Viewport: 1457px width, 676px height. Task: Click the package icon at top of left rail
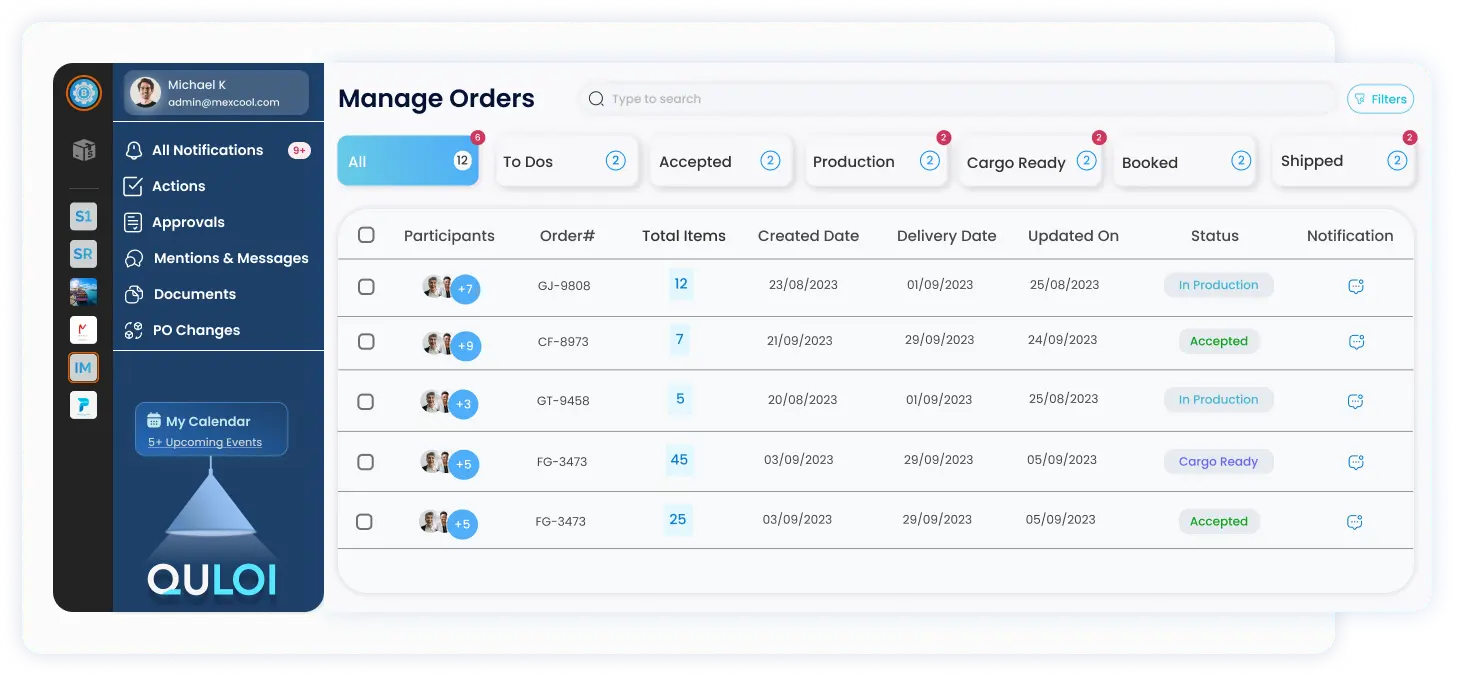click(x=83, y=150)
